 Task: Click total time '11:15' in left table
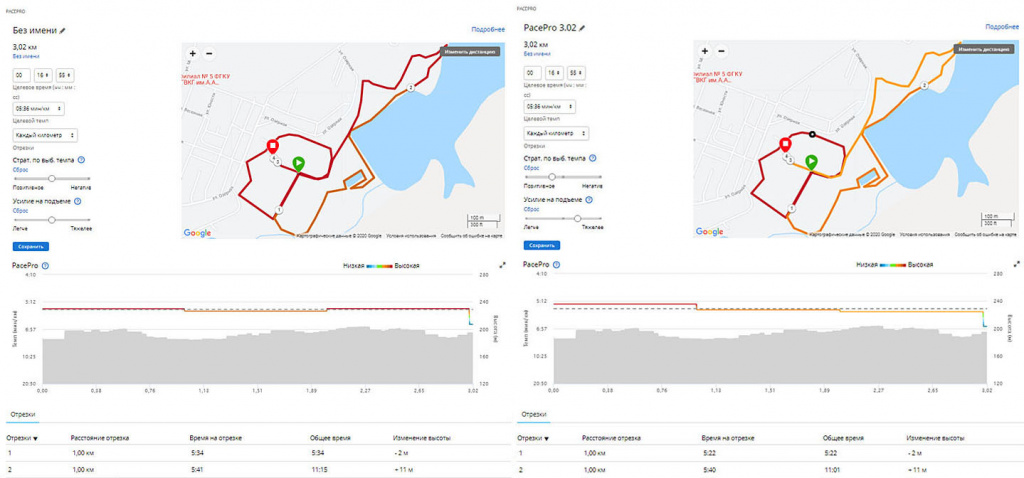(319, 470)
